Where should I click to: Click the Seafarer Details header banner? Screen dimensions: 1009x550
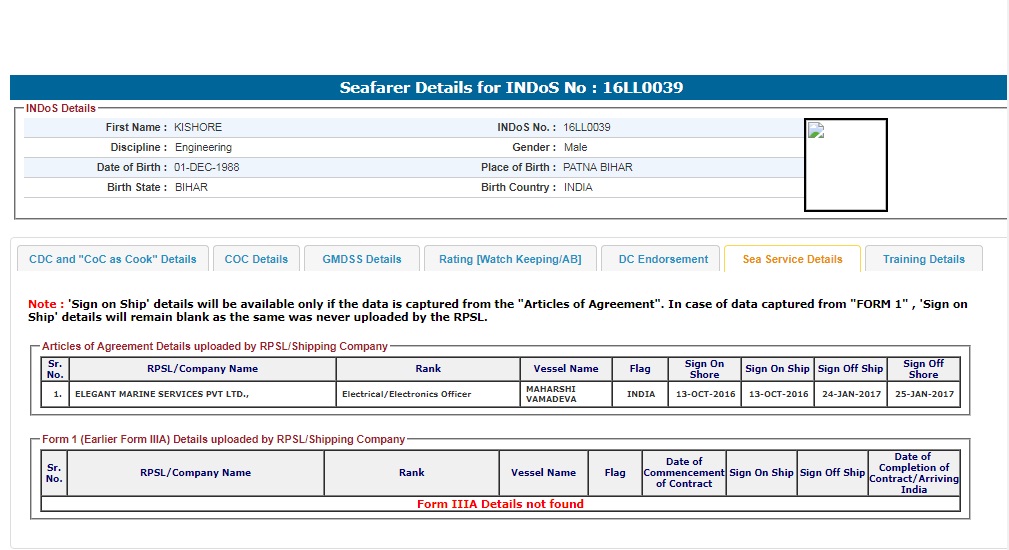pyautogui.click(x=511, y=88)
